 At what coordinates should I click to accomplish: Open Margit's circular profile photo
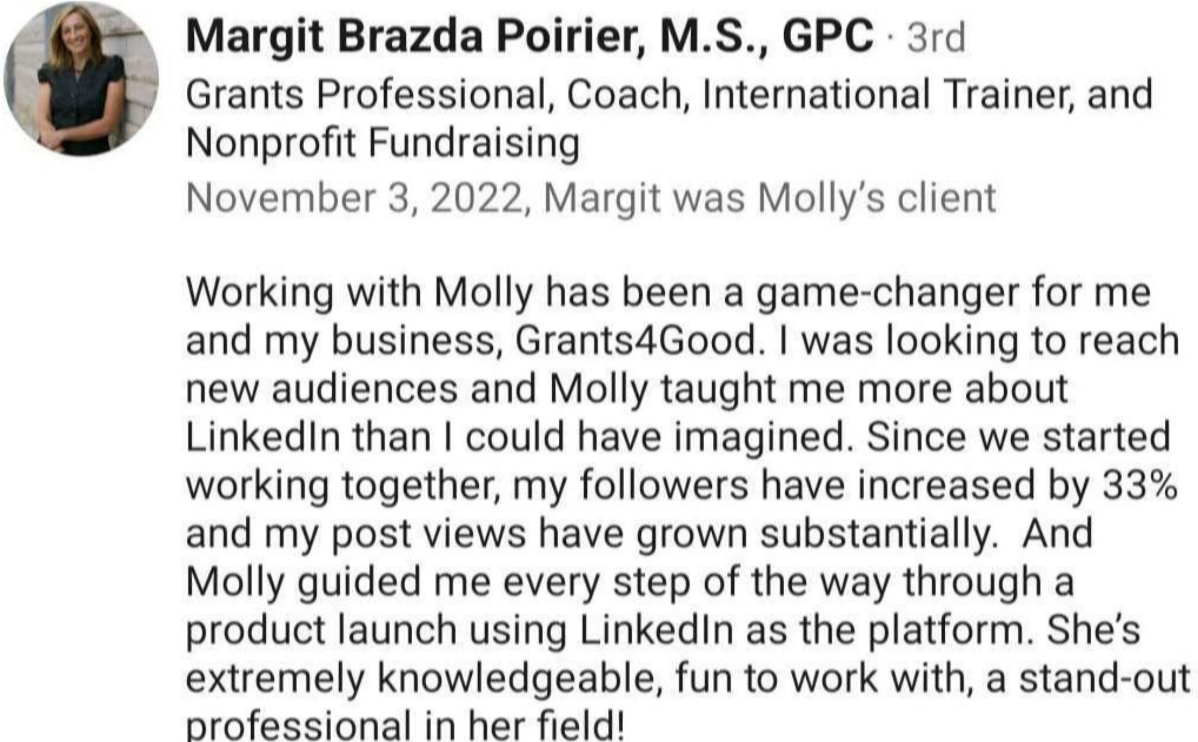pos(81,79)
